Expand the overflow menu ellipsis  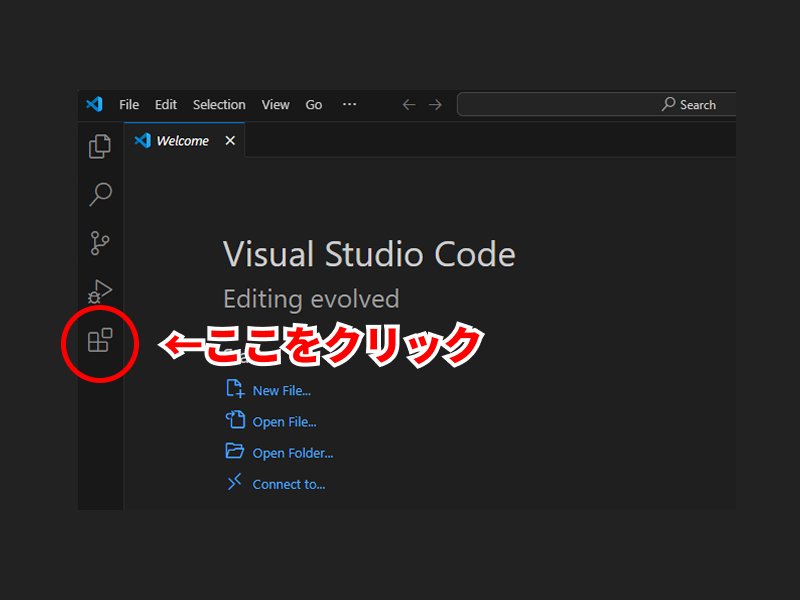(349, 104)
